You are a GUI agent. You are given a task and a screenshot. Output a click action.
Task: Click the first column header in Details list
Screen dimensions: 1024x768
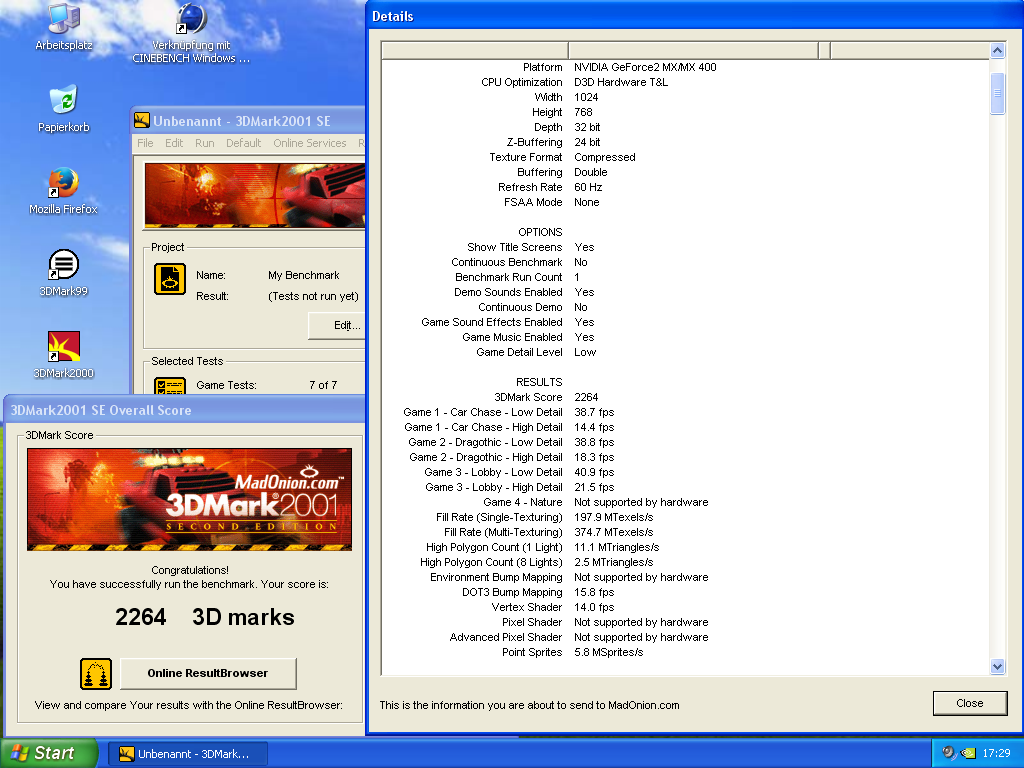(475, 50)
